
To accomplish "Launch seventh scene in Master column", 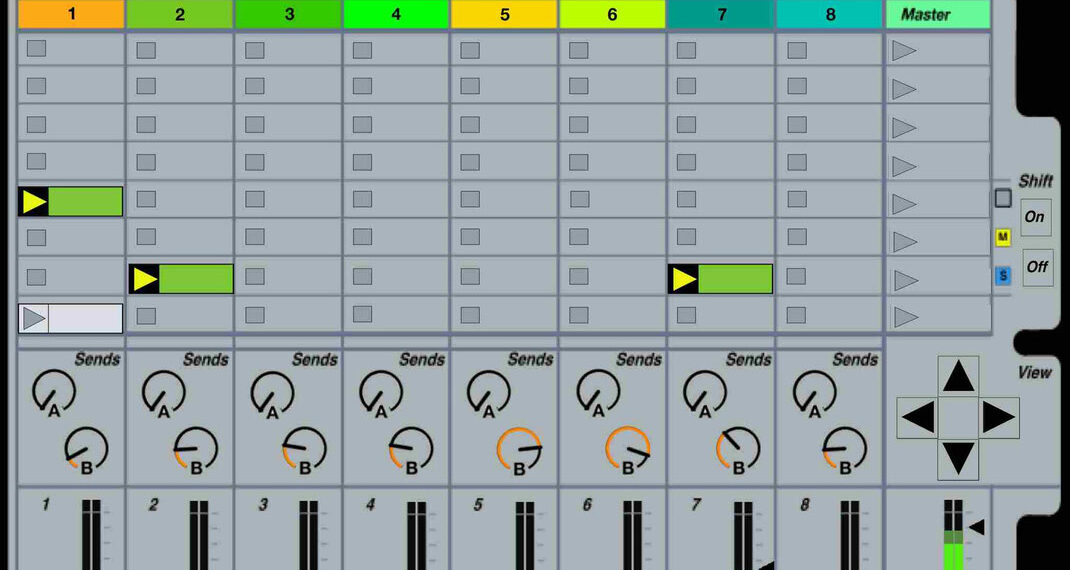I will click(904, 280).
